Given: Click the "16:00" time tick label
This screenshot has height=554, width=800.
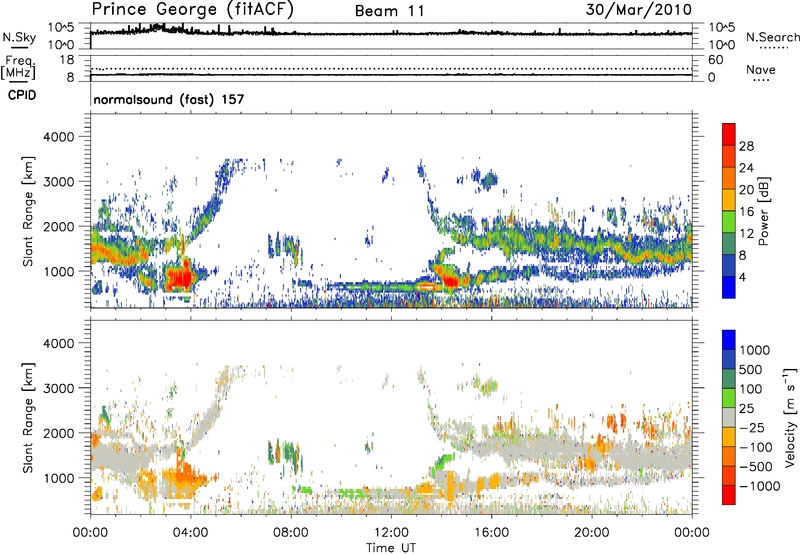Looking at the screenshot, I should (x=491, y=533).
